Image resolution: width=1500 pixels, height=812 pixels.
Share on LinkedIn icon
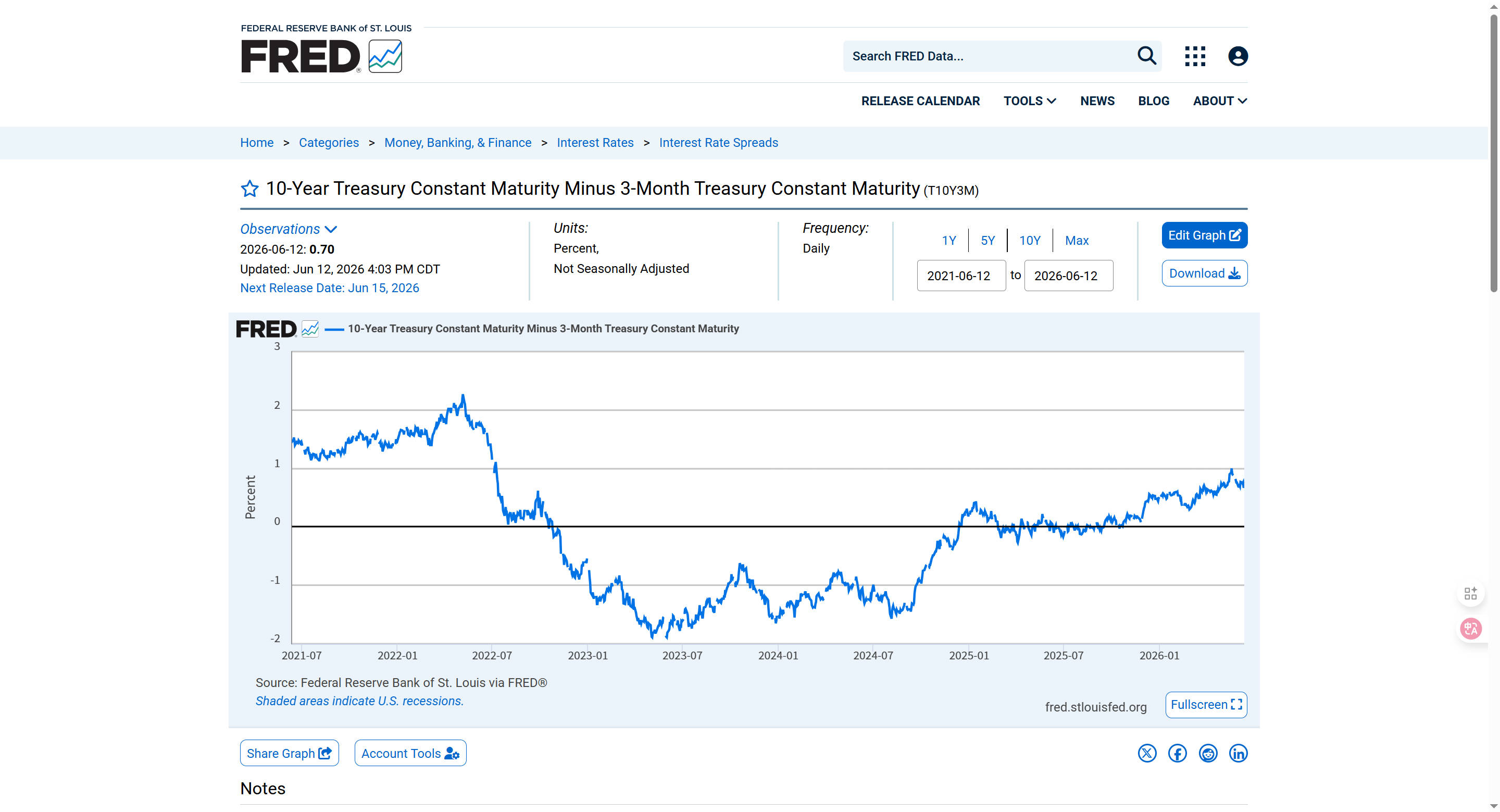(x=1238, y=753)
